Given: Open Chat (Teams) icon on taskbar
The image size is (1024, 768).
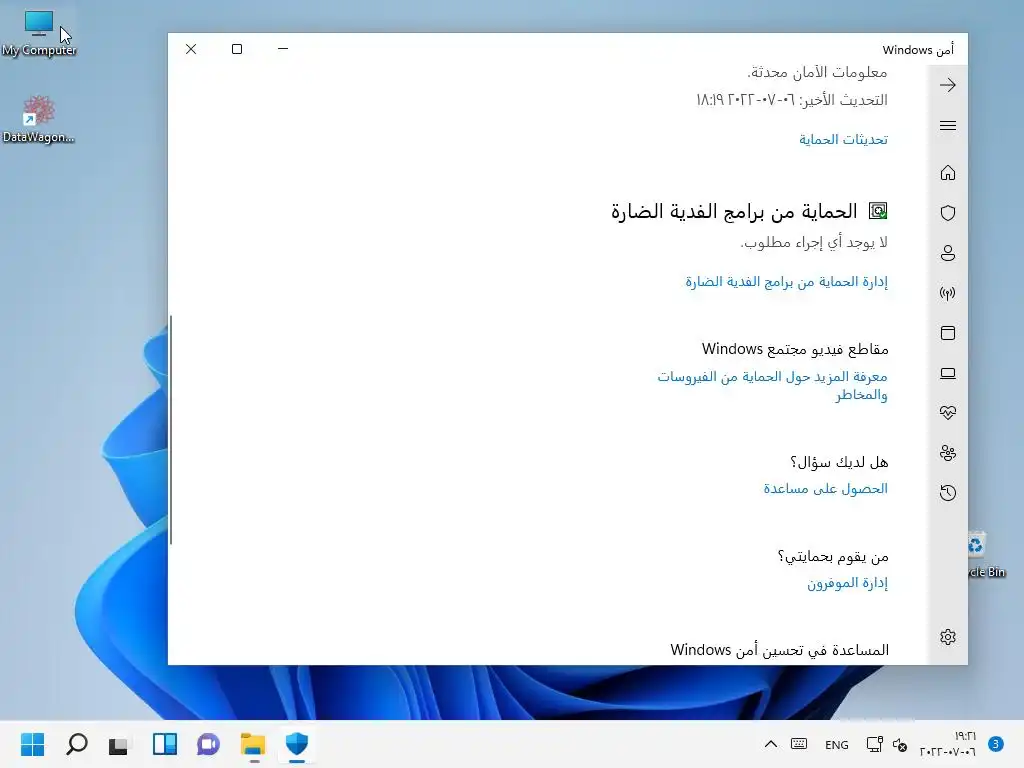Looking at the screenshot, I should pyautogui.click(x=208, y=744).
